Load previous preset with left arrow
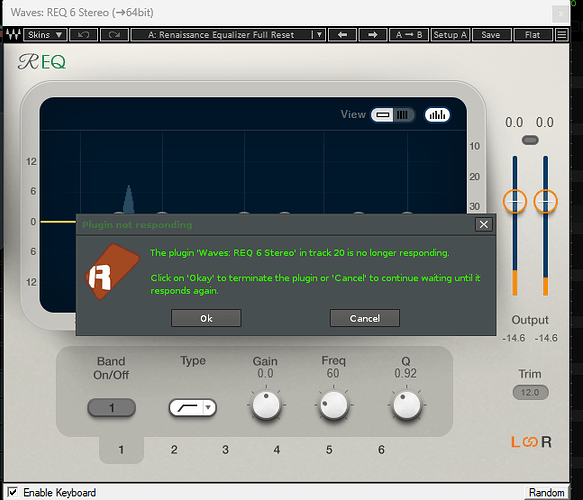The width and height of the screenshot is (583, 500). pos(342,35)
